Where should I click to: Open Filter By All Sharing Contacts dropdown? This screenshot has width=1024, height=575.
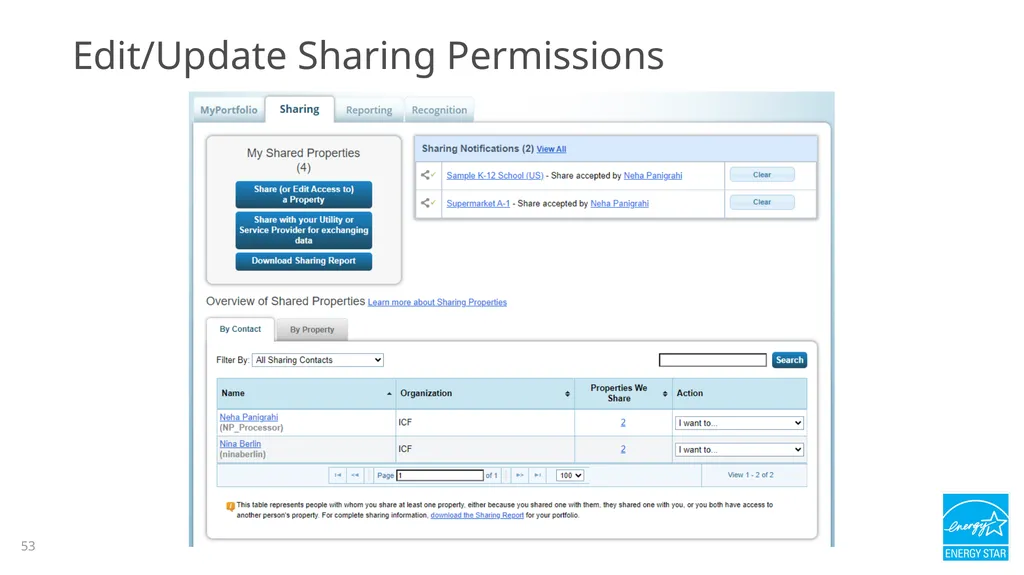(318, 360)
